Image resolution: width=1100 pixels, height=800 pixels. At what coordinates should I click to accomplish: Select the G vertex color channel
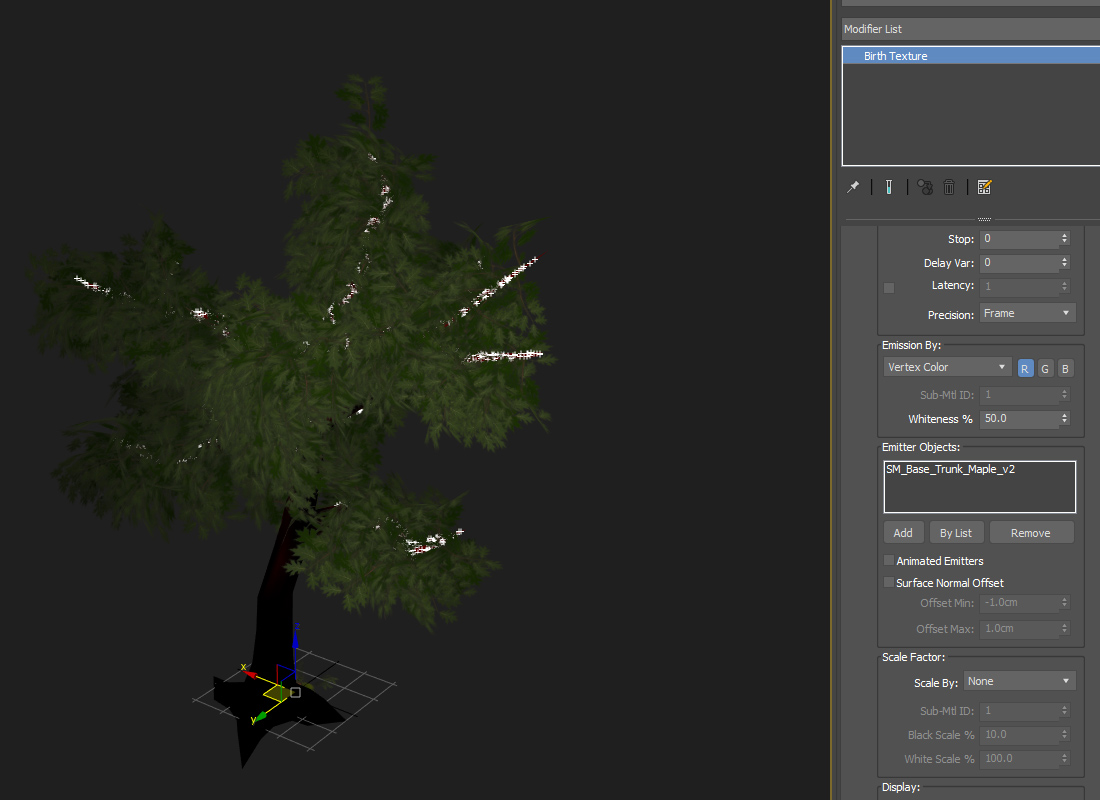pos(1045,368)
